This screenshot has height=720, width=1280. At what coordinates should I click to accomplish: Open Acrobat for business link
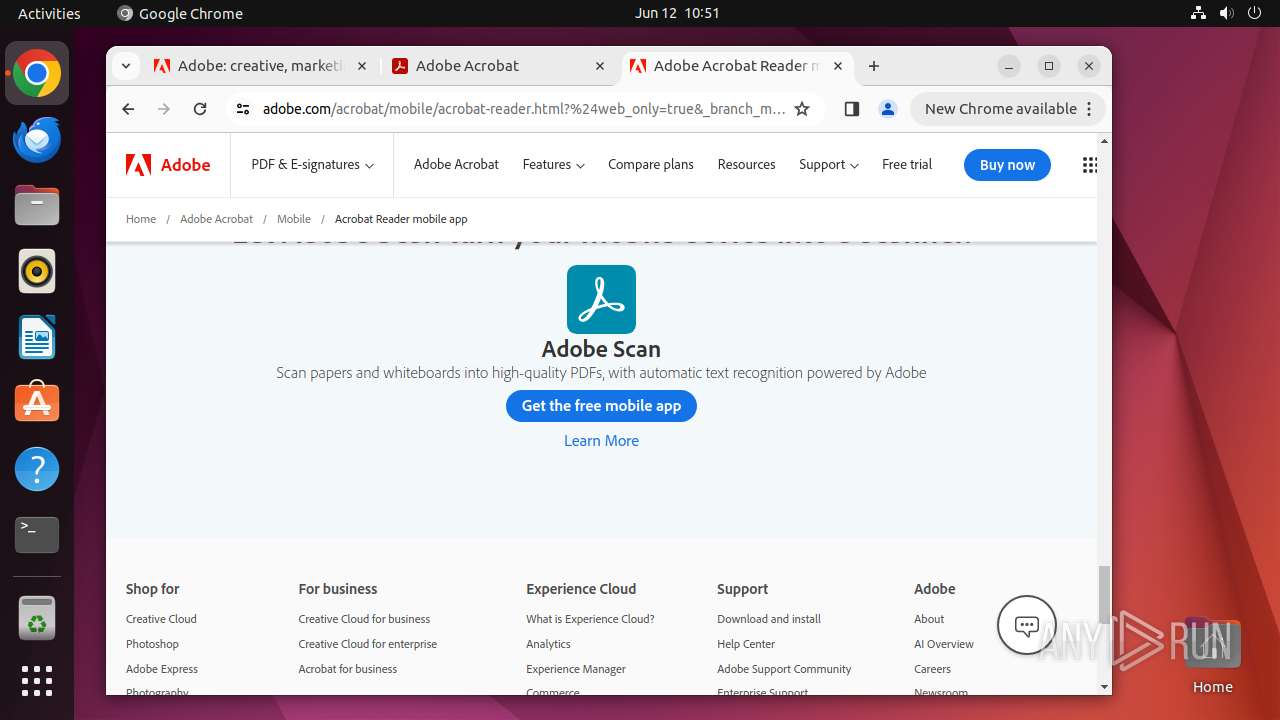coord(347,669)
